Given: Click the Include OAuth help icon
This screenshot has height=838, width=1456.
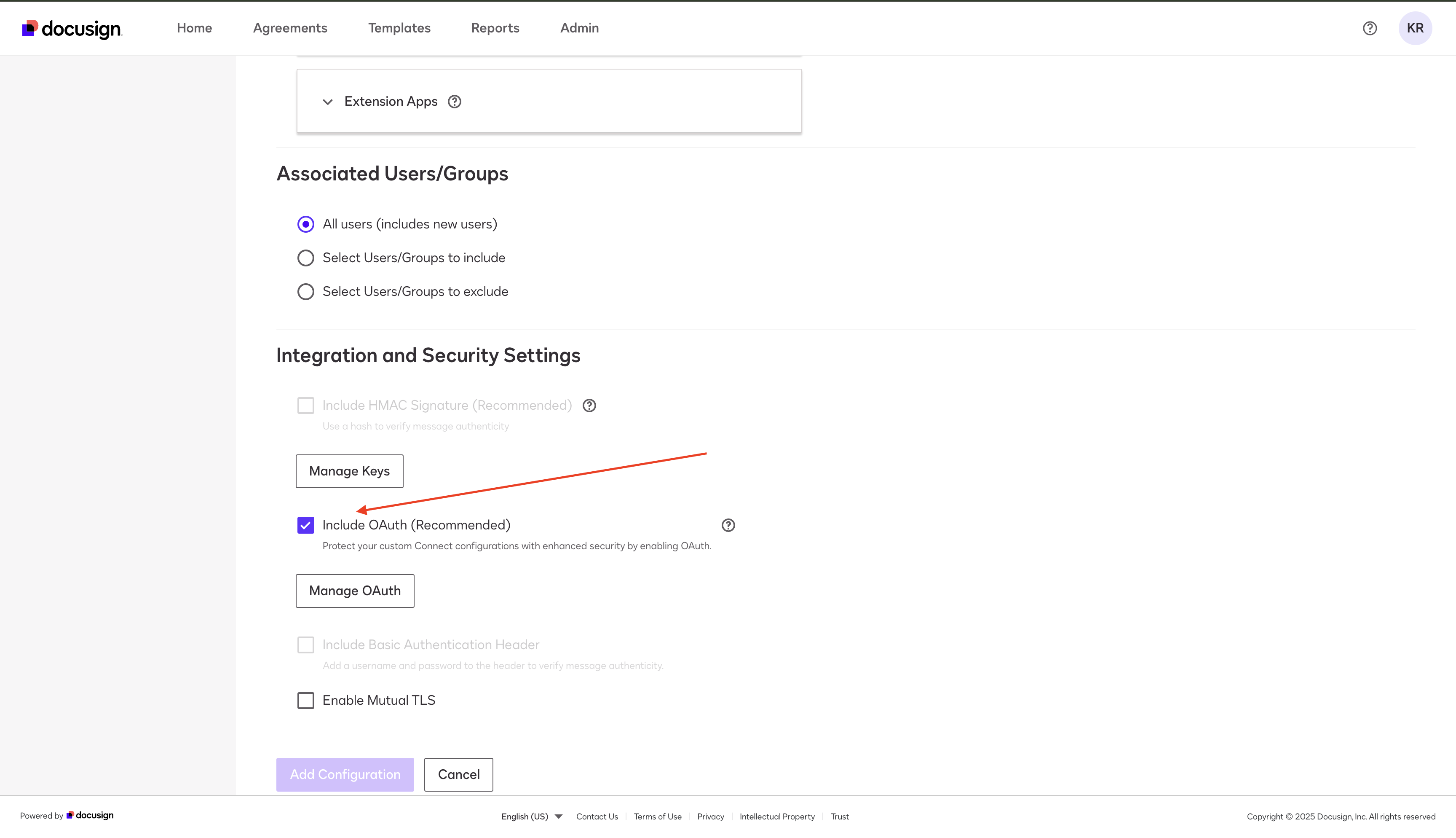Looking at the screenshot, I should pos(728,526).
